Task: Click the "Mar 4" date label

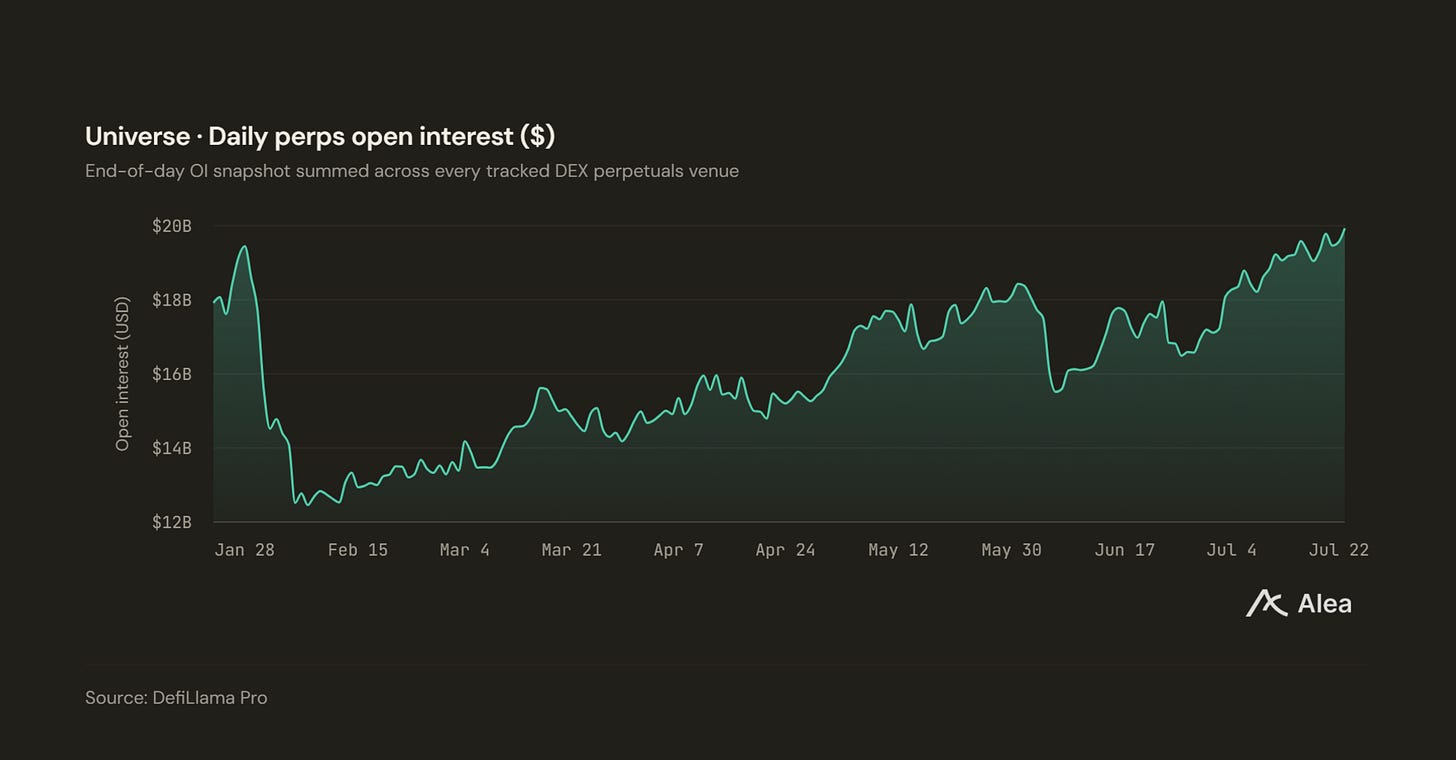Action: tap(465, 550)
